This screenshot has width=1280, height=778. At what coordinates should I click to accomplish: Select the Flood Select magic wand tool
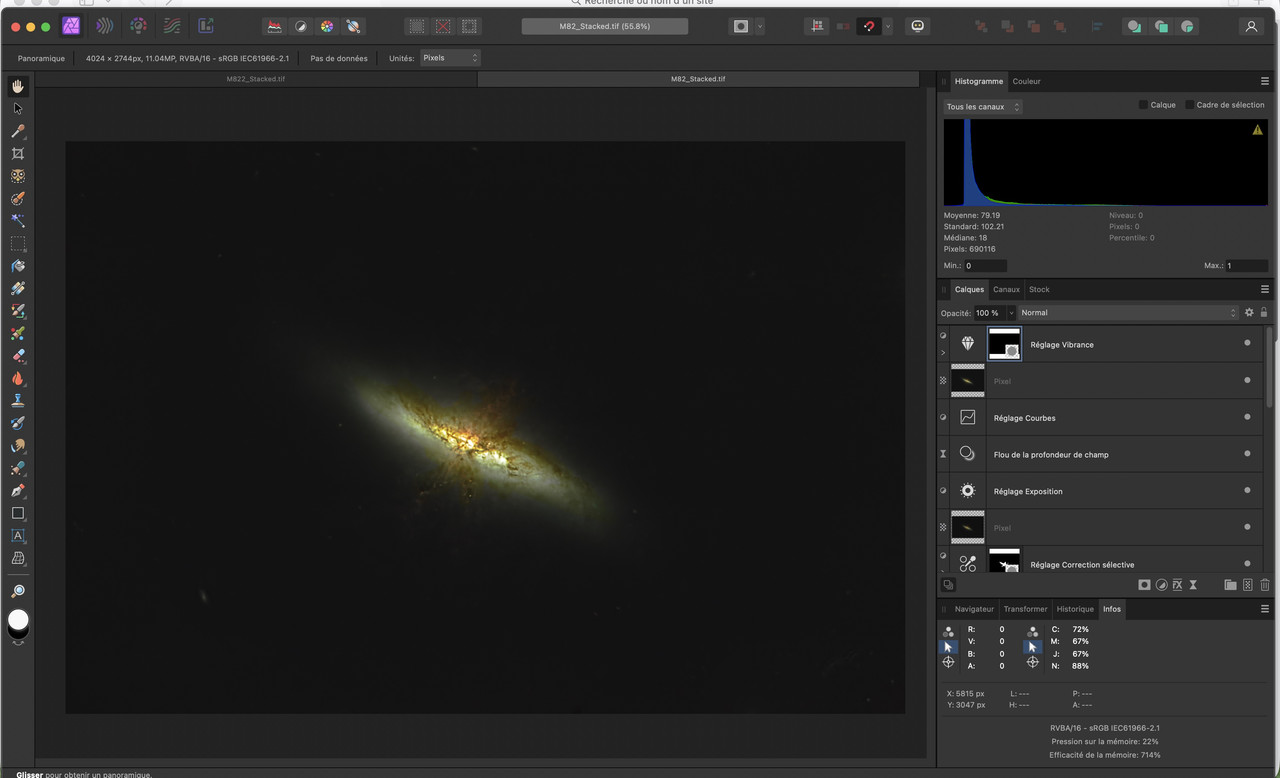(x=18, y=221)
